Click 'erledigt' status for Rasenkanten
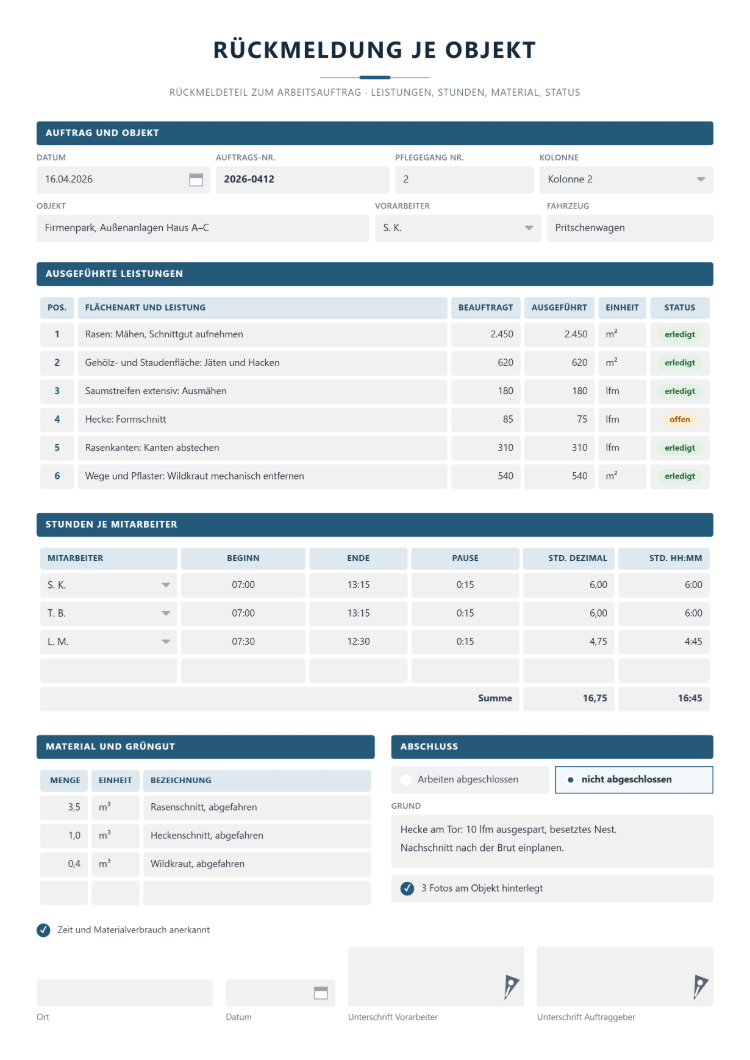Viewport: 750px width, 1060px height. [680, 448]
